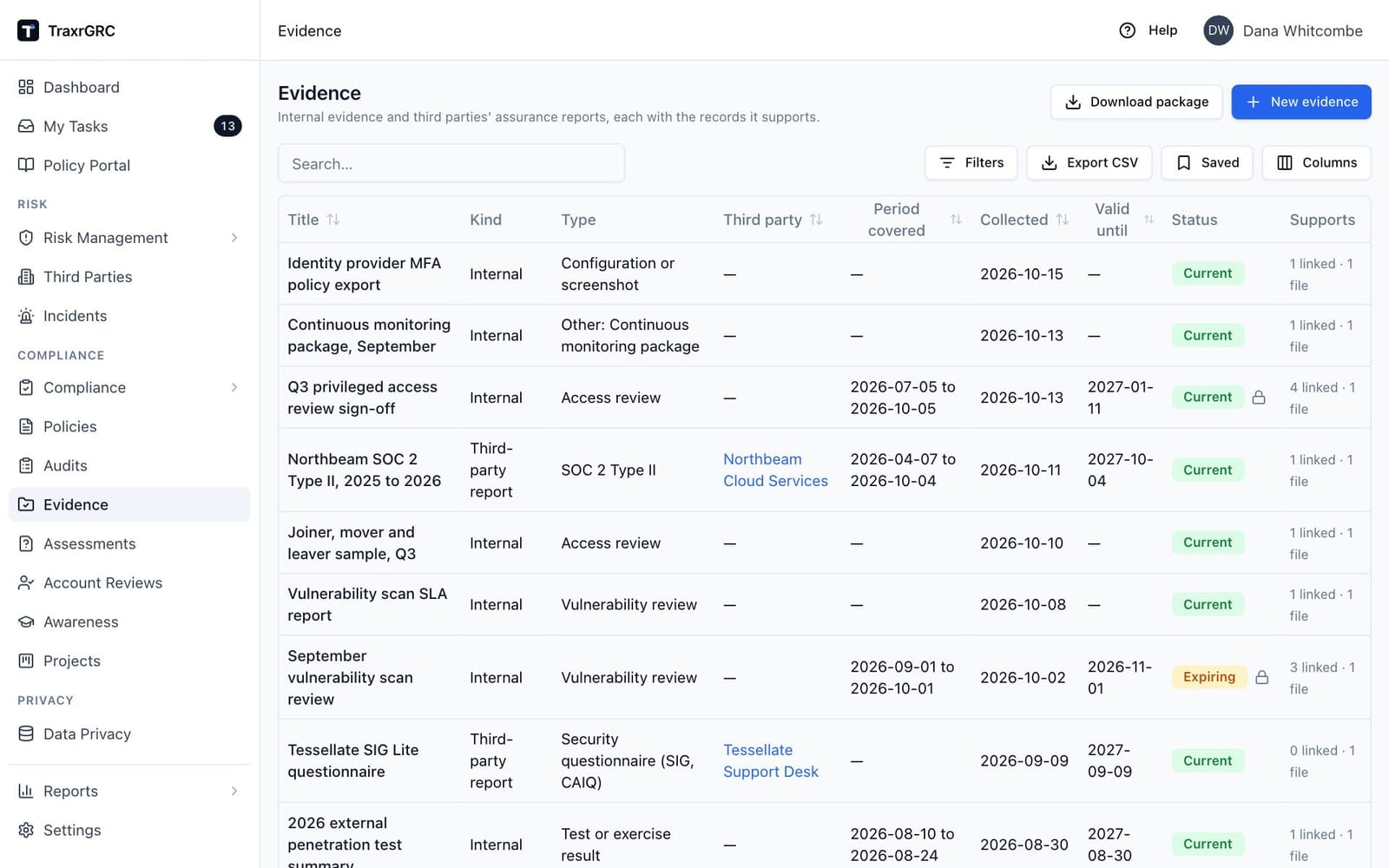
Task: Open My Tasks in sidebar
Action: point(129,126)
